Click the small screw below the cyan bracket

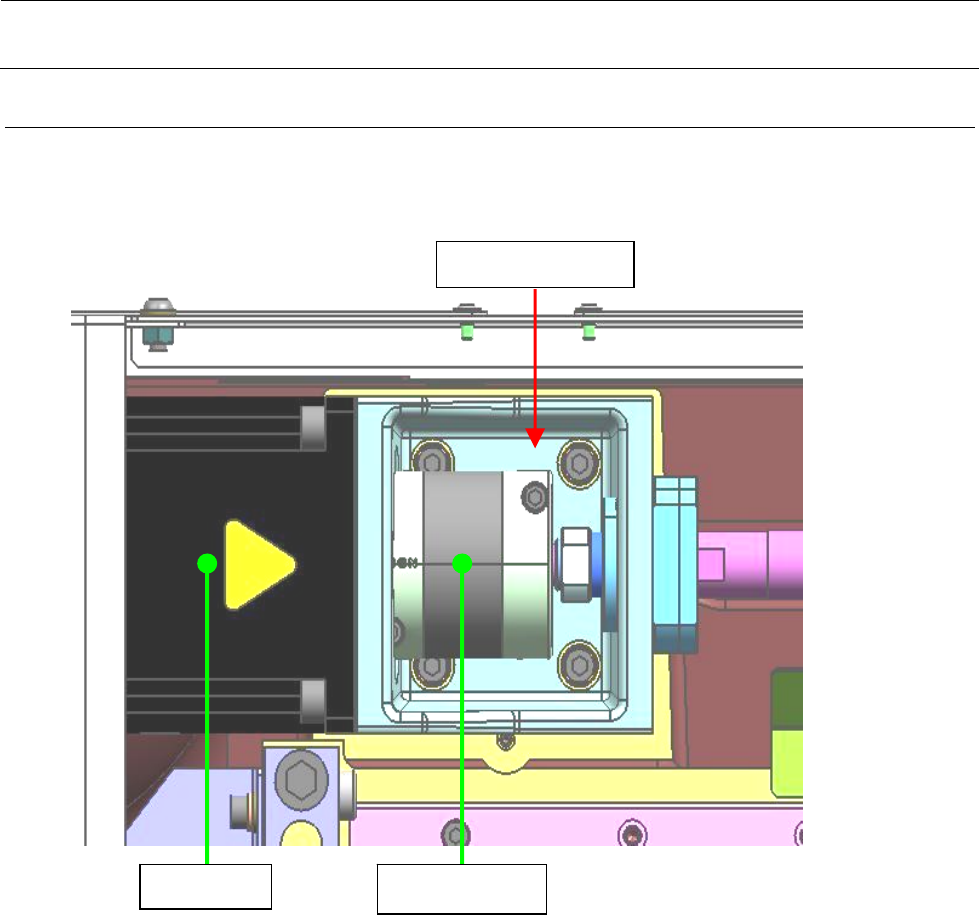pos(506,741)
